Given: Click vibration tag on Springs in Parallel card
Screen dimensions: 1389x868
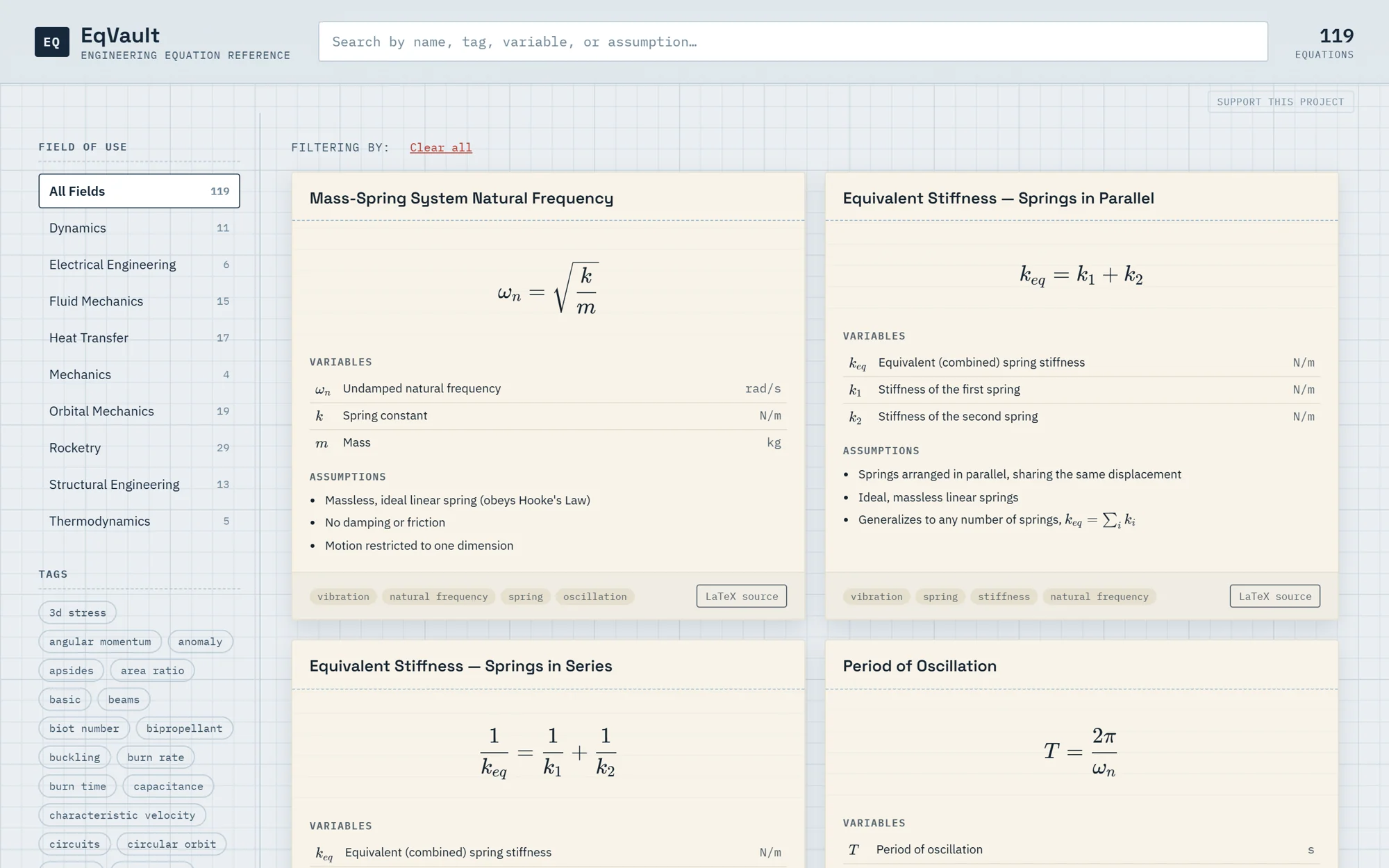Looking at the screenshot, I should (877, 596).
